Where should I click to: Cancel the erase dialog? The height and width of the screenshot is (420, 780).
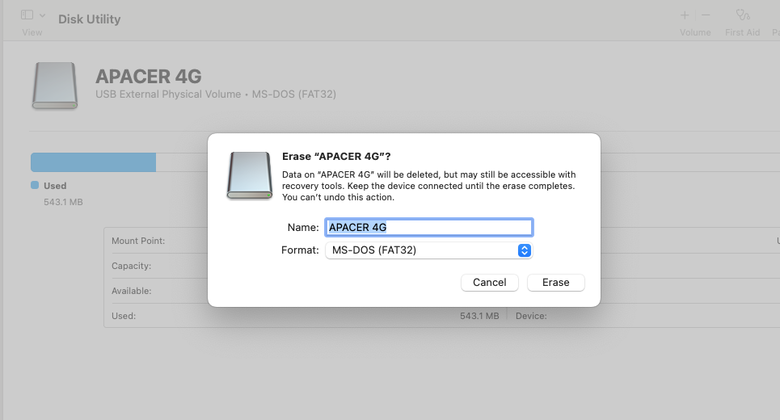pos(489,282)
